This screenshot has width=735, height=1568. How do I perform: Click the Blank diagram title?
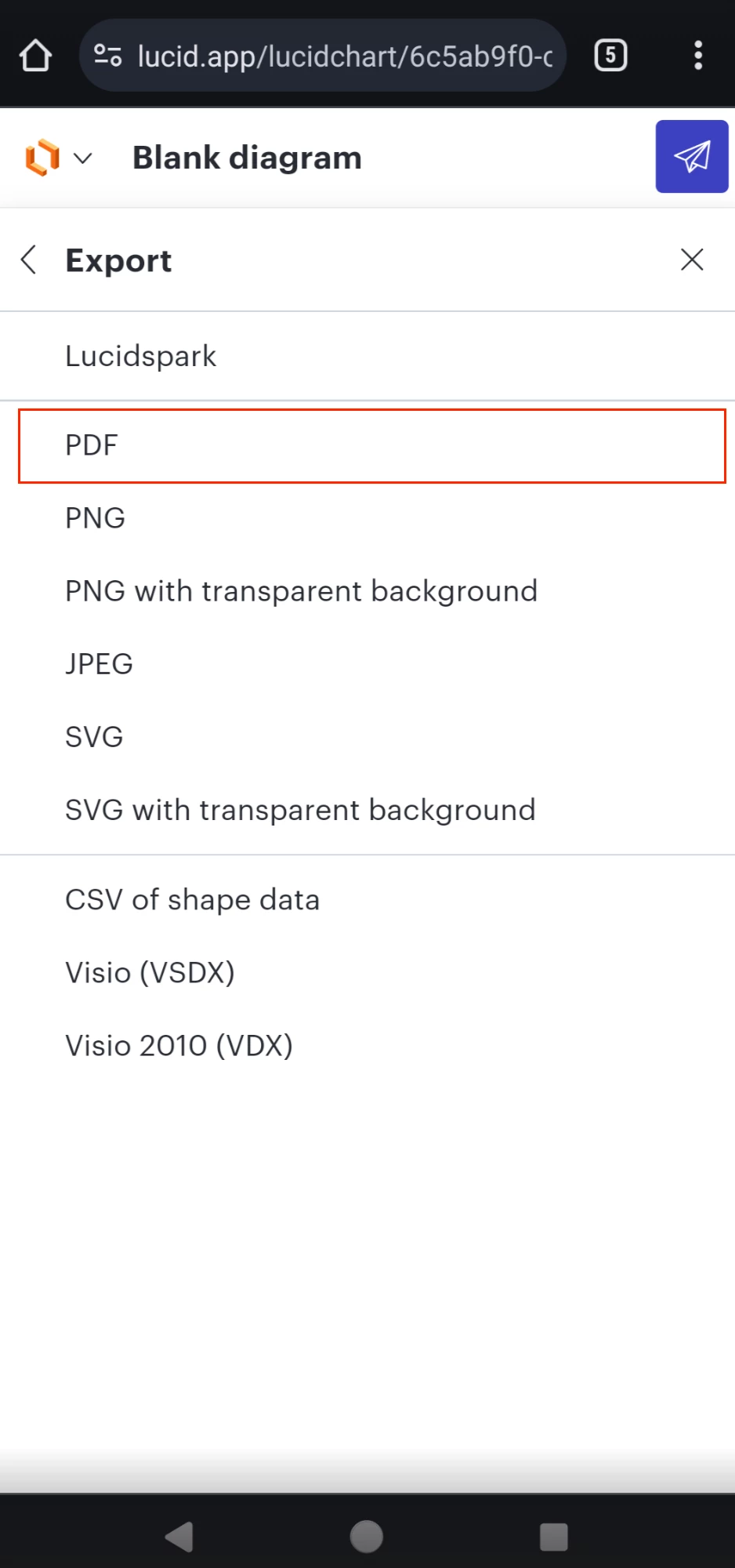coord(247,158)
